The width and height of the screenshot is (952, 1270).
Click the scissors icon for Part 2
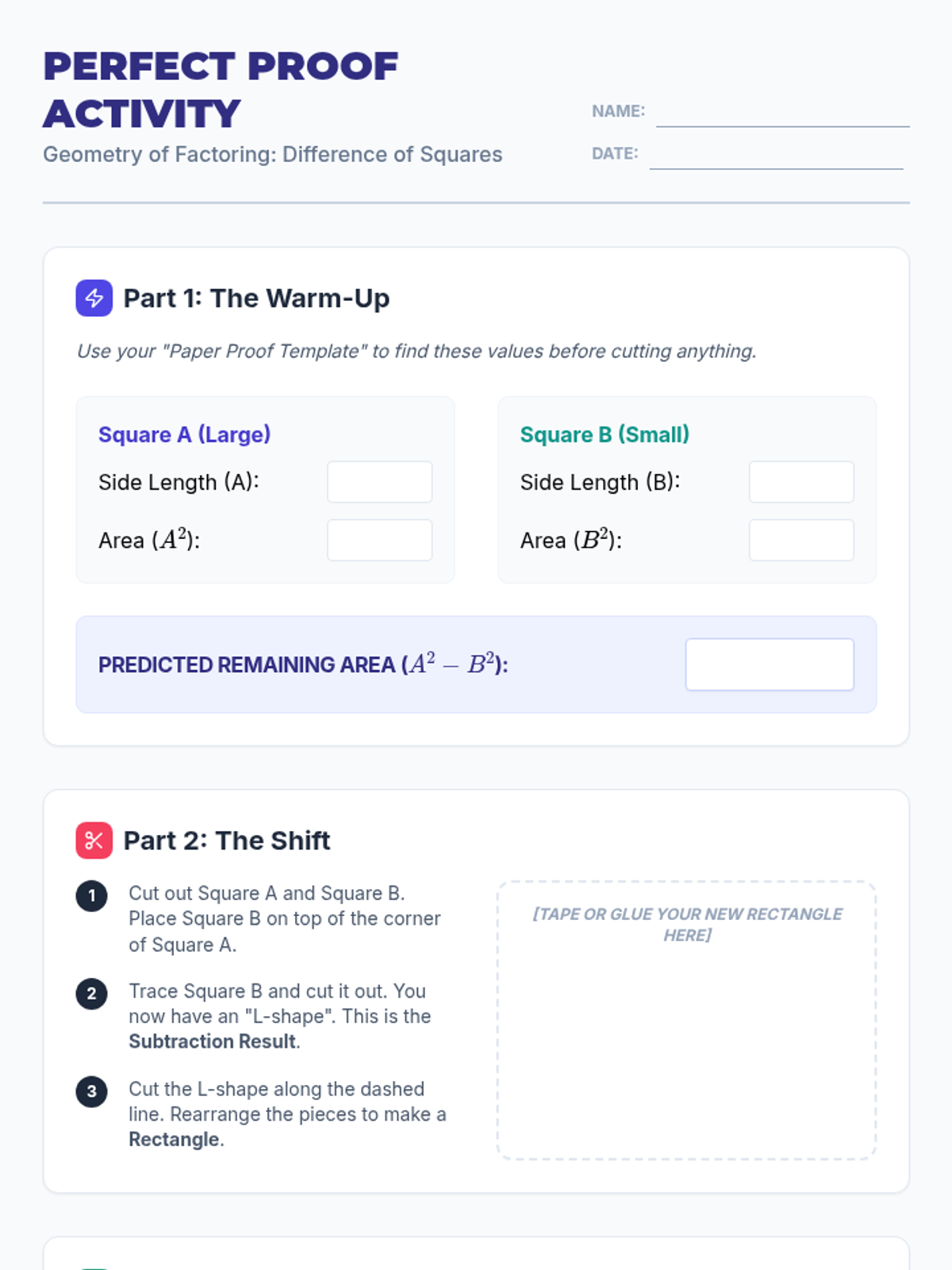[94, 841]
